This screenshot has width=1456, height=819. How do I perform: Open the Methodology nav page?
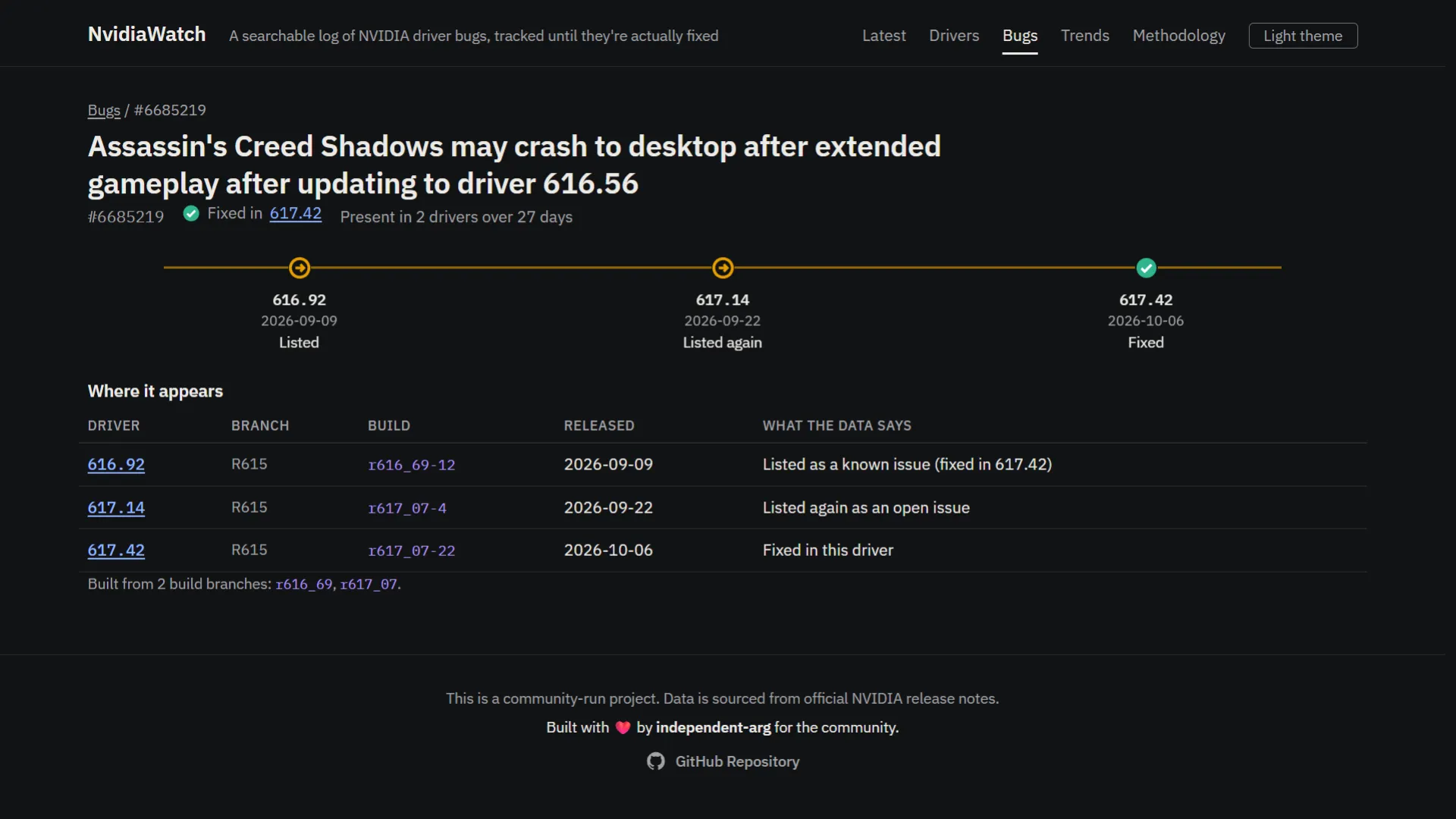click(x=1178, y=36)
